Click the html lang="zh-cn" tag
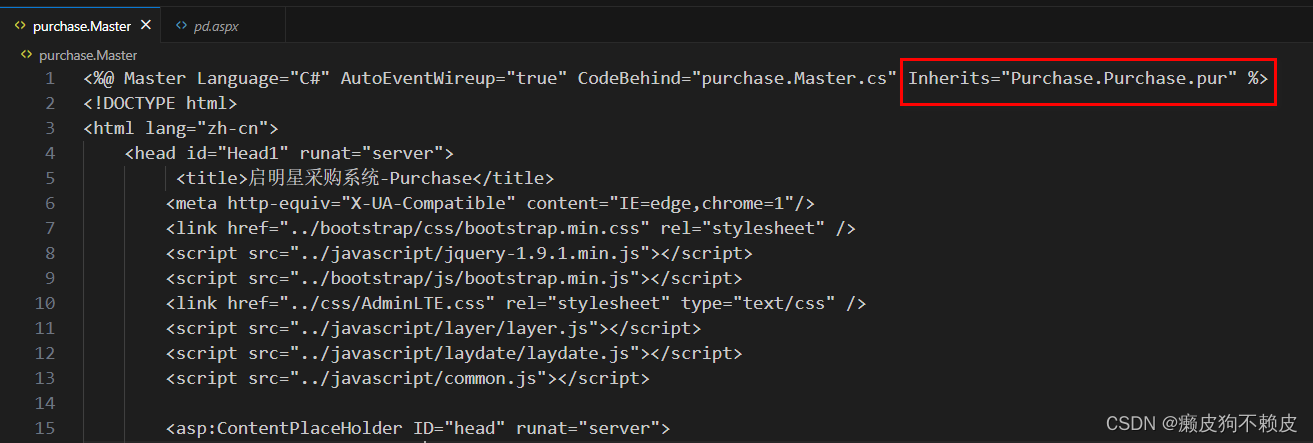1313x443 pixels. pos(180,128)
